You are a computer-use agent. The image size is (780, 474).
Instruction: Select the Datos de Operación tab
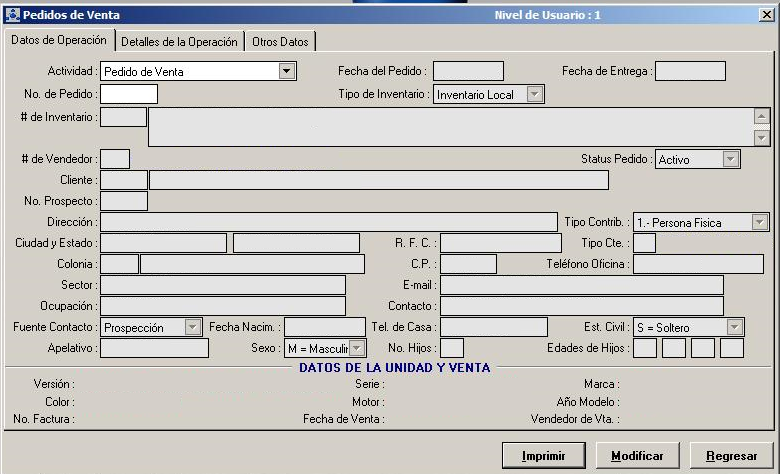coord(58,41)
